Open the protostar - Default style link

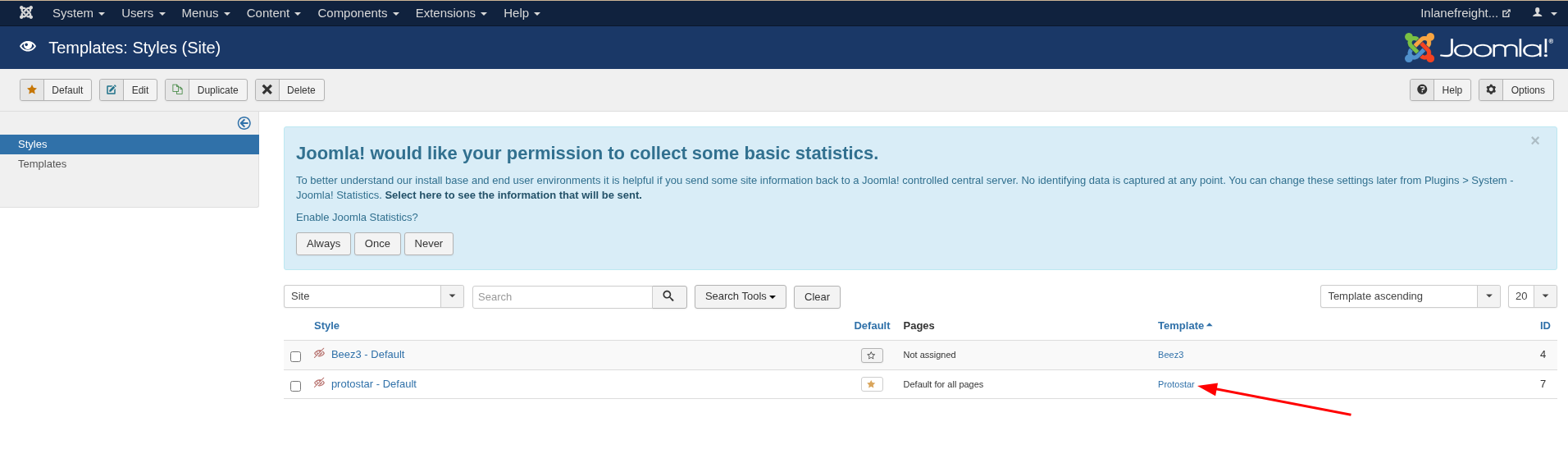point(374,384)
